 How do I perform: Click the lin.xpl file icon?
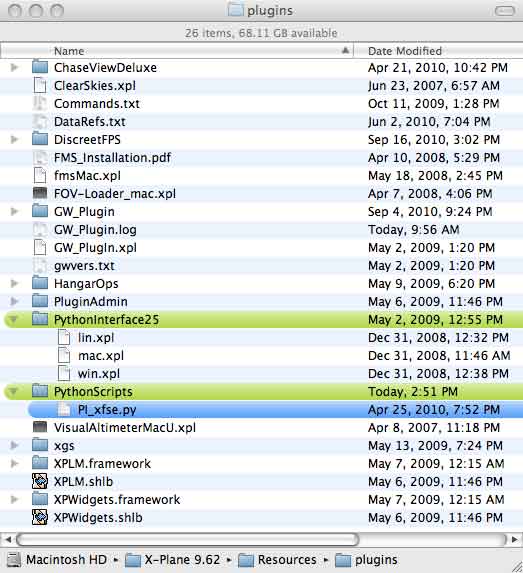tap(64, 337)
